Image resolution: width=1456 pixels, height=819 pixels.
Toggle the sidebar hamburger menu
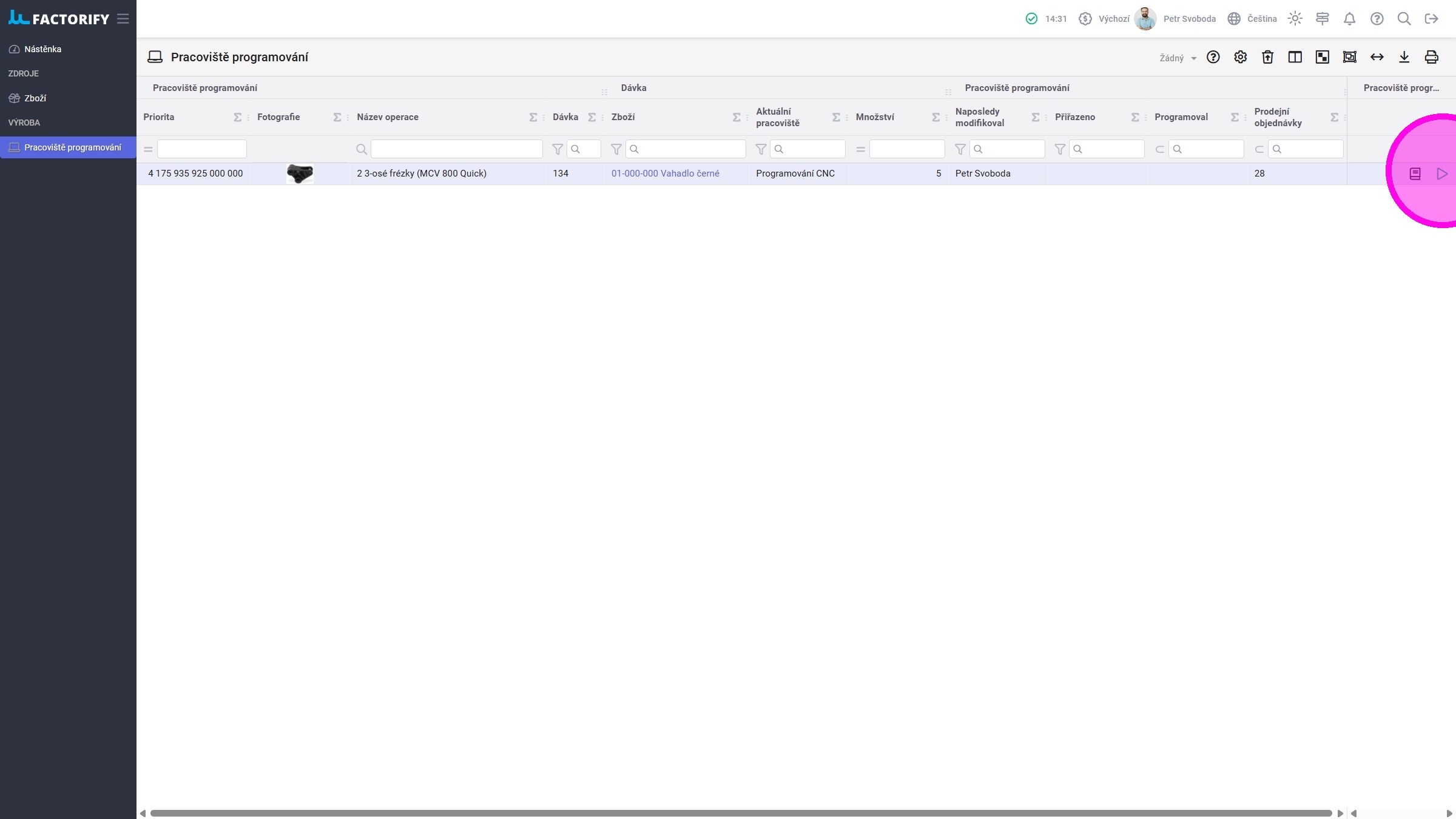click(123, 19)
